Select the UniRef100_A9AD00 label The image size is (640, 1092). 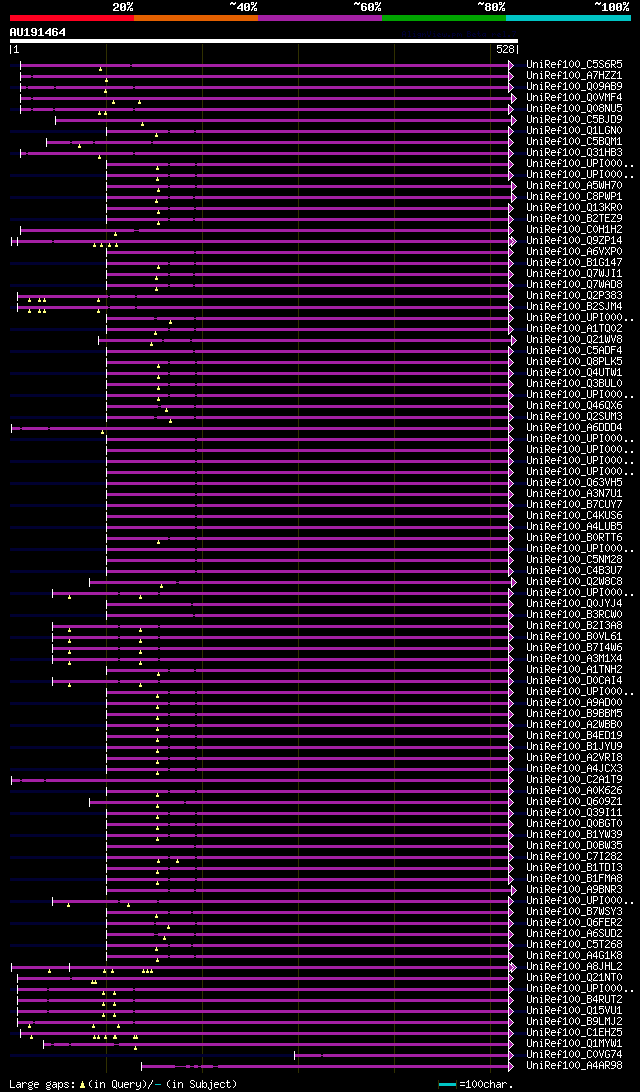575,703
